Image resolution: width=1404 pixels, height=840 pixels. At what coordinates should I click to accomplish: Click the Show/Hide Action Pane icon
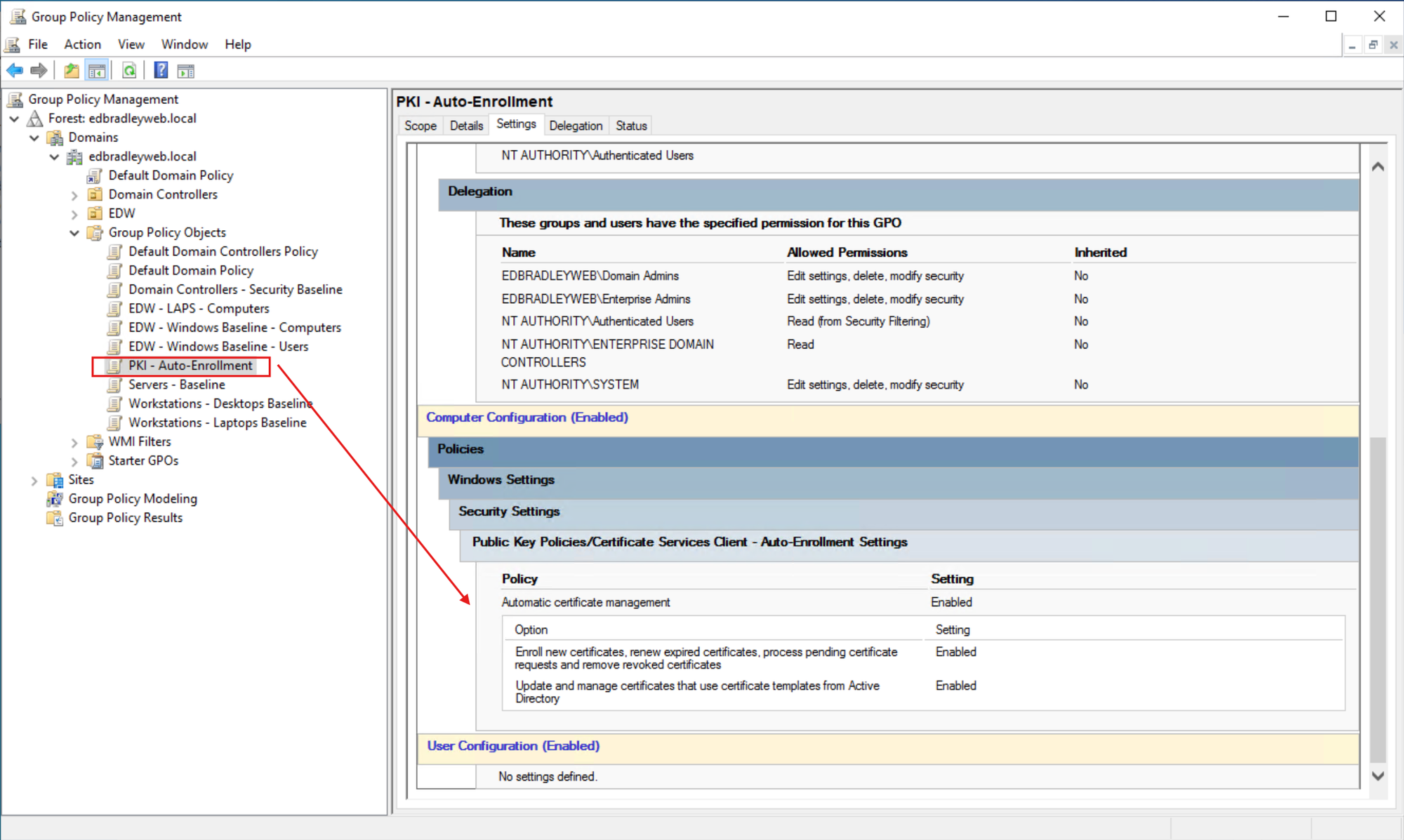(x=185, y=69)
